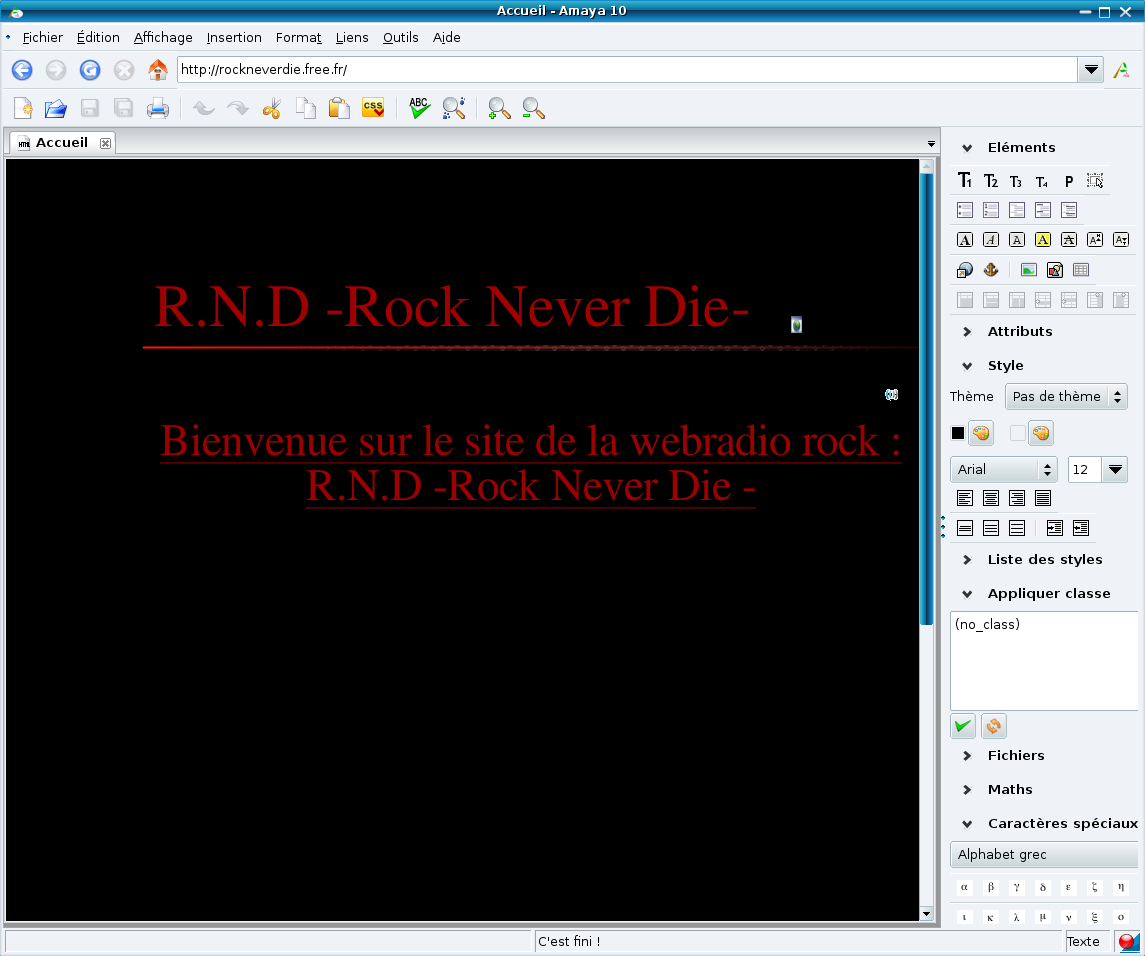Open the Thème dropdown
The height and width of the screenshot is (956, 1145).
pos(1066,397)
